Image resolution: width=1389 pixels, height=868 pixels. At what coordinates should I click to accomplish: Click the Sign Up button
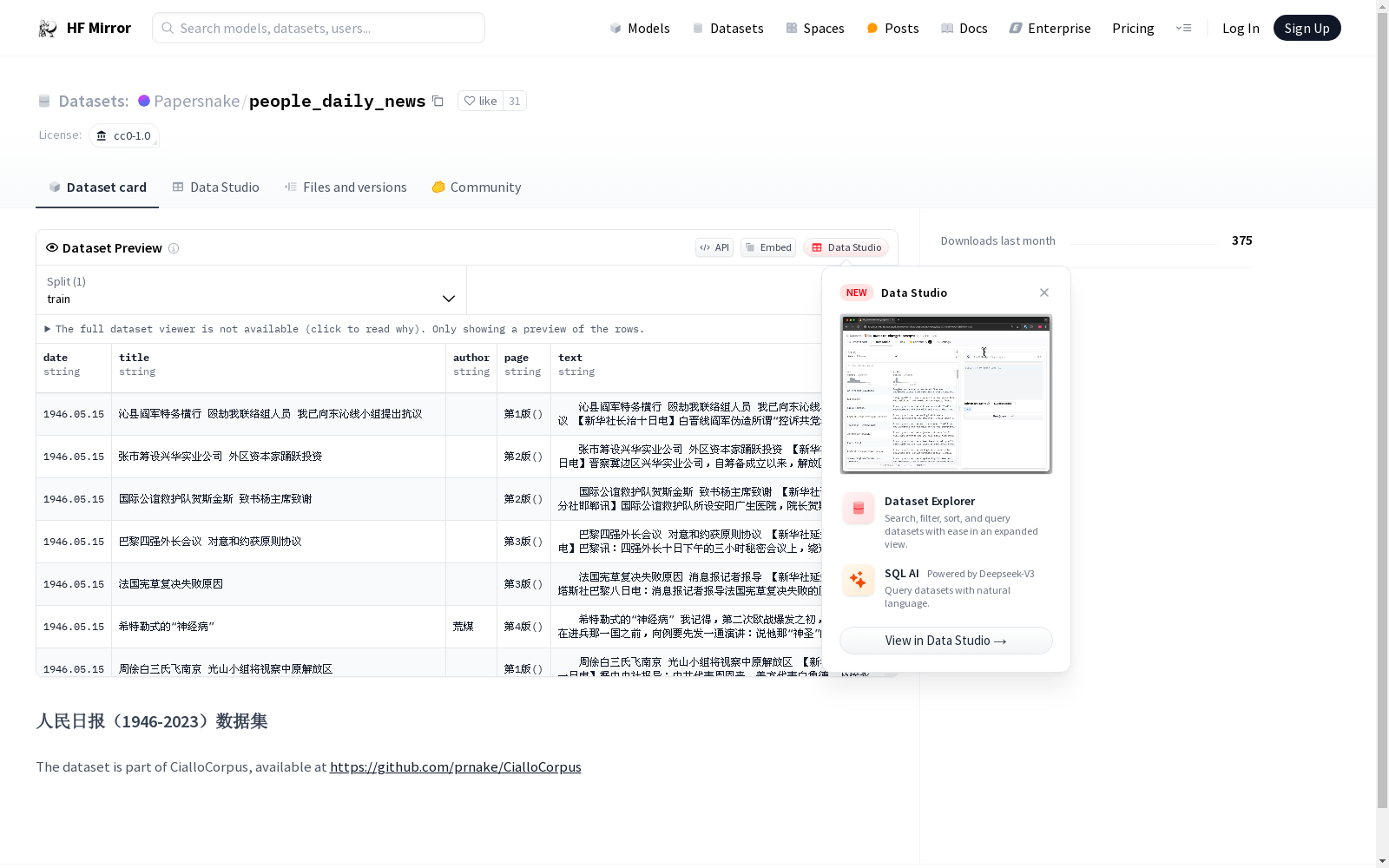click(x=1307, y=28)
